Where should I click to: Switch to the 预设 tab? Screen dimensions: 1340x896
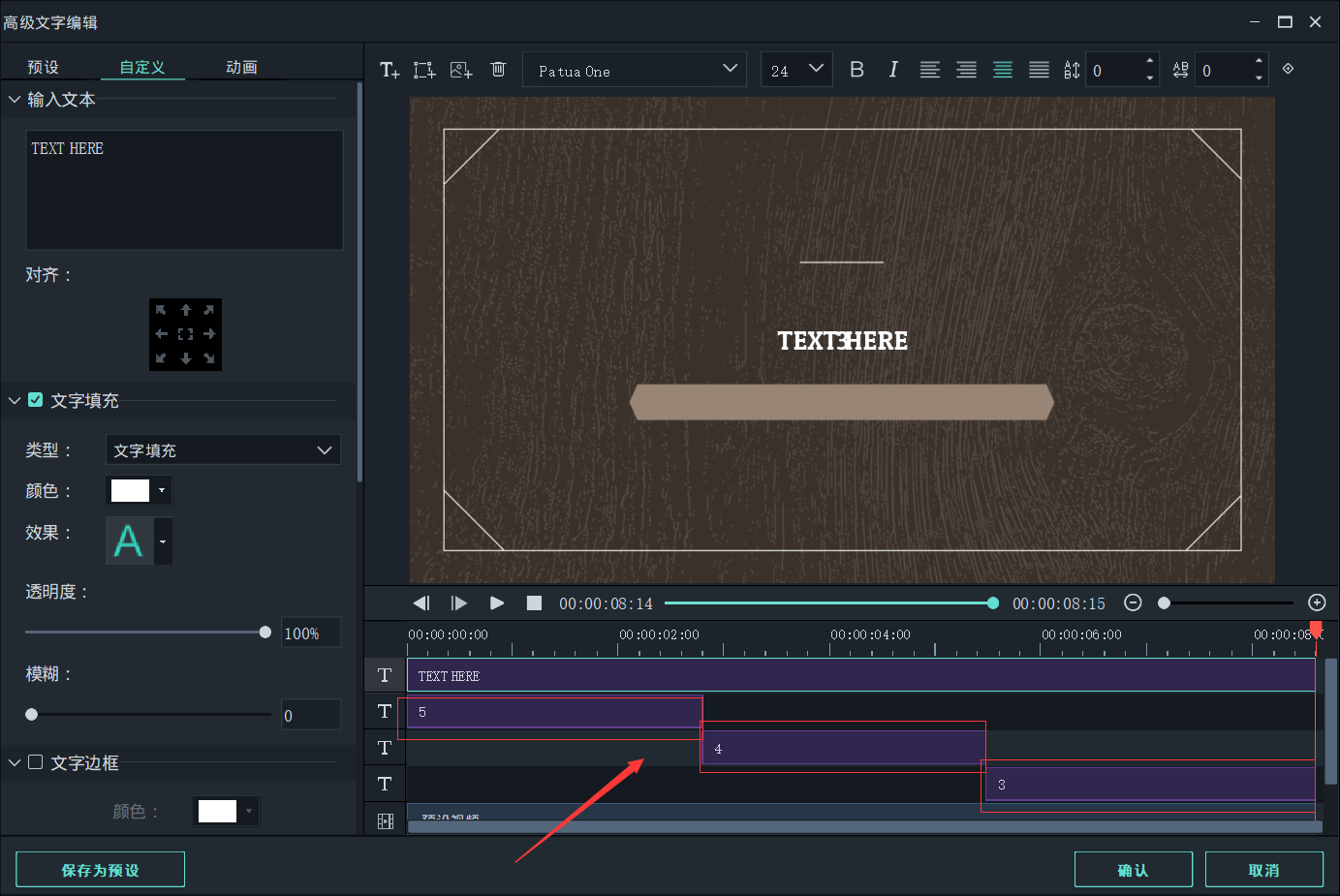(x=44, y=67)
